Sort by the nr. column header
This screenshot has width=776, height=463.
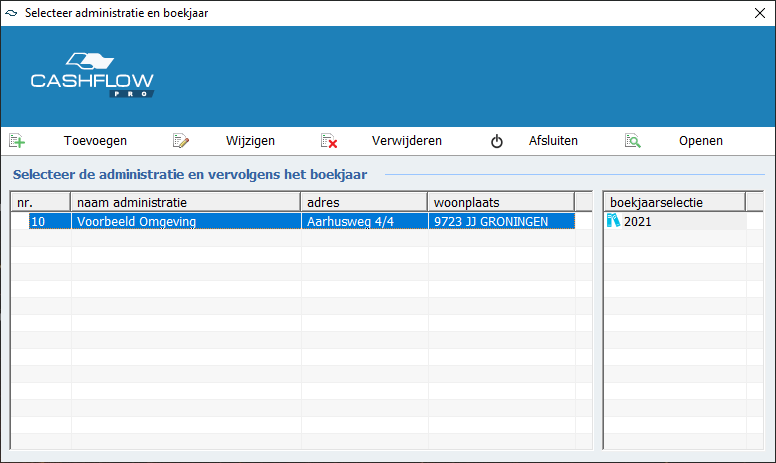[41, 202]
